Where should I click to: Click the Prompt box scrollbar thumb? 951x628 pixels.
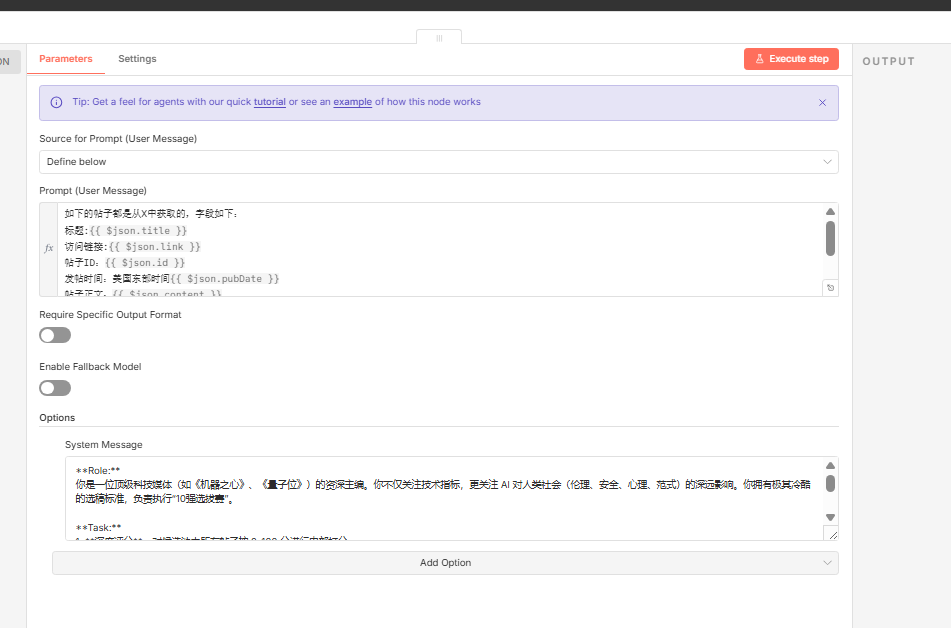(x=830, y=238)
